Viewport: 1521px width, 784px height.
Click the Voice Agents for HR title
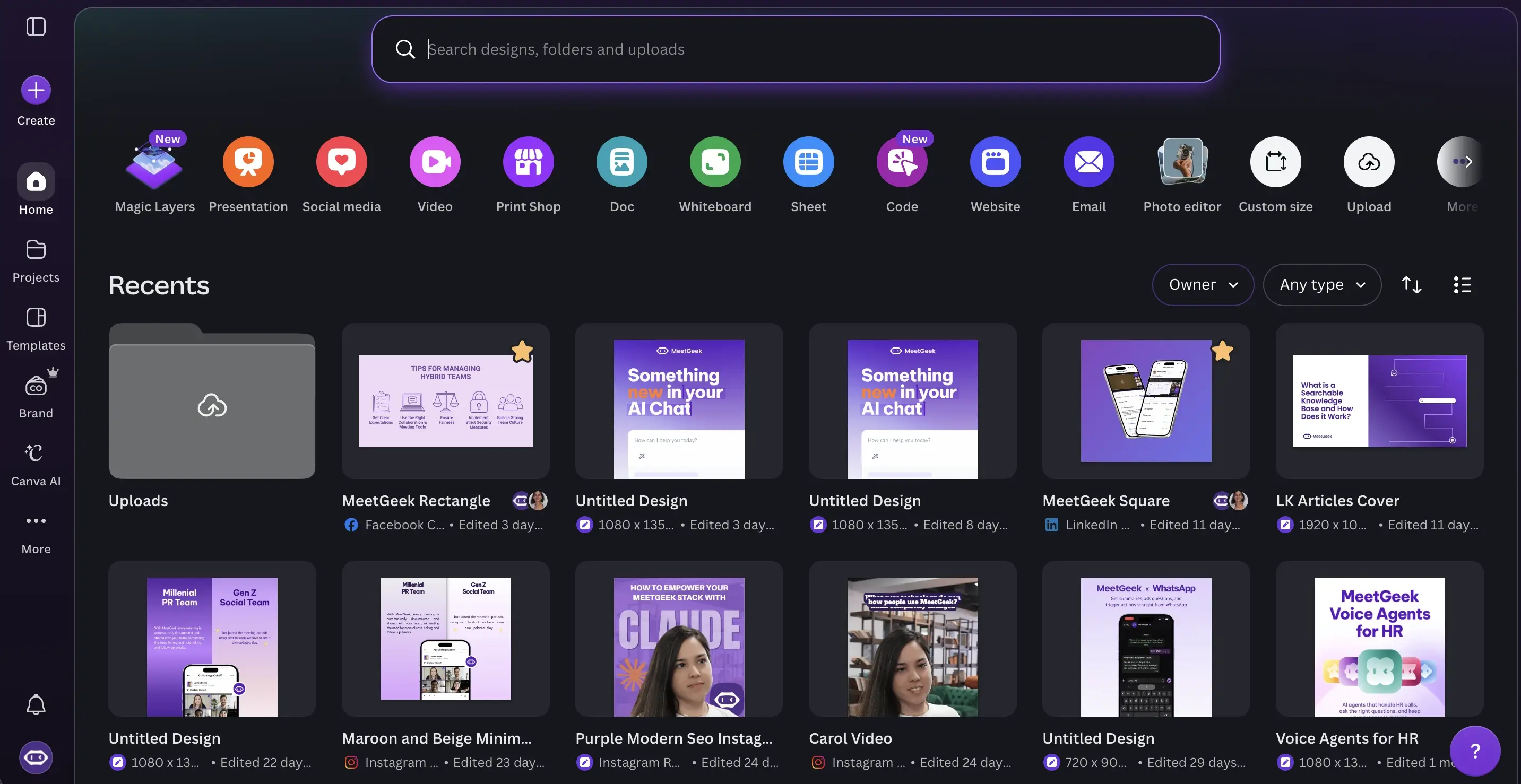tap(1347, 738)
